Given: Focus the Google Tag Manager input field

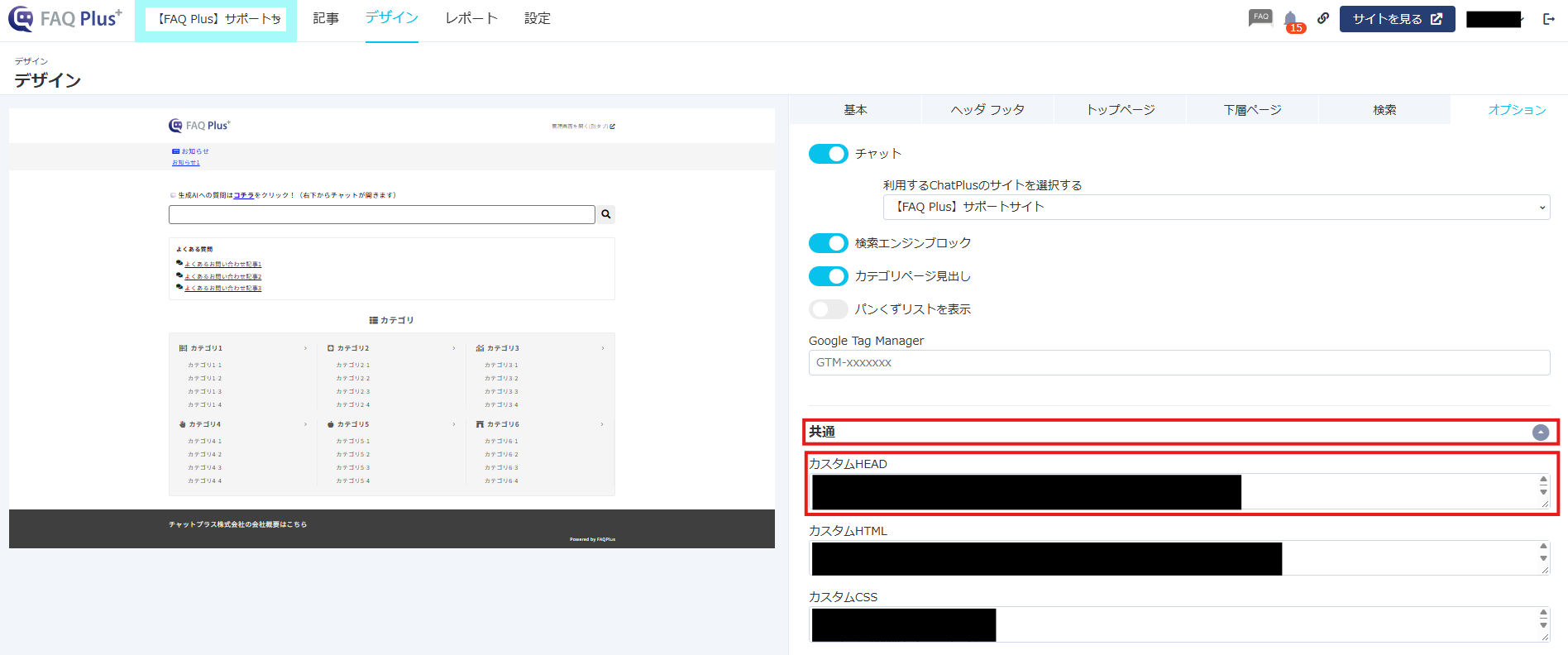Looking at the screenshot, I should 1179,363.
